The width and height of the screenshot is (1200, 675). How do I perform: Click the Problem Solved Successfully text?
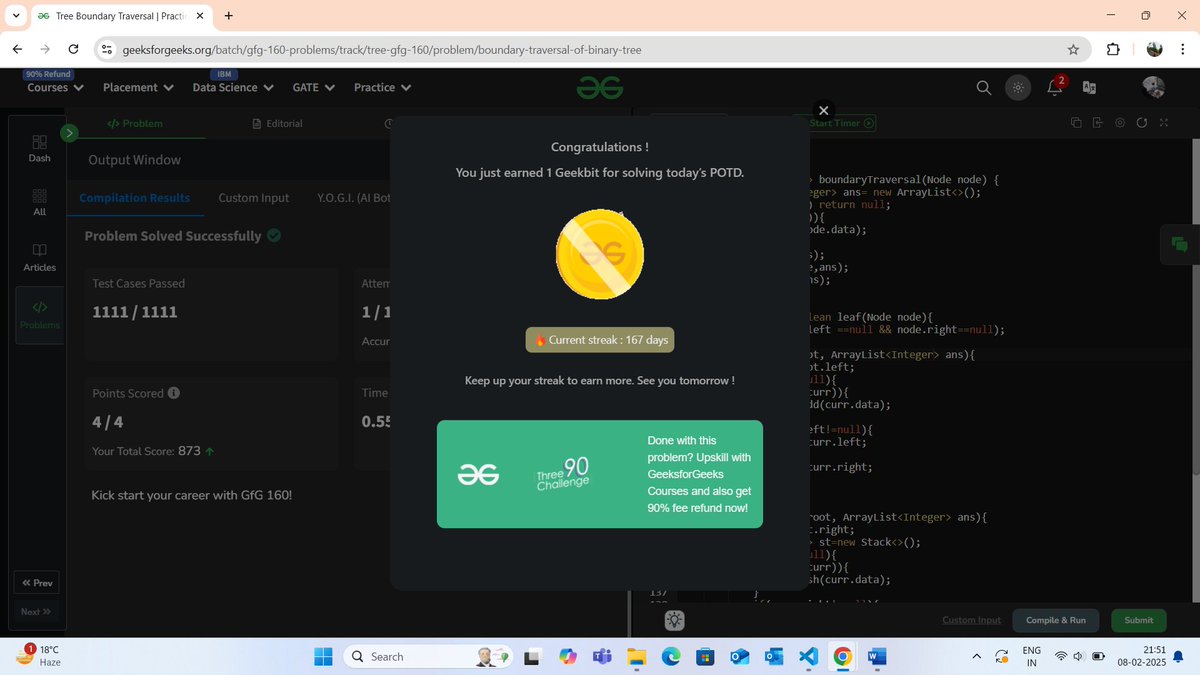(x=173, y=236)
